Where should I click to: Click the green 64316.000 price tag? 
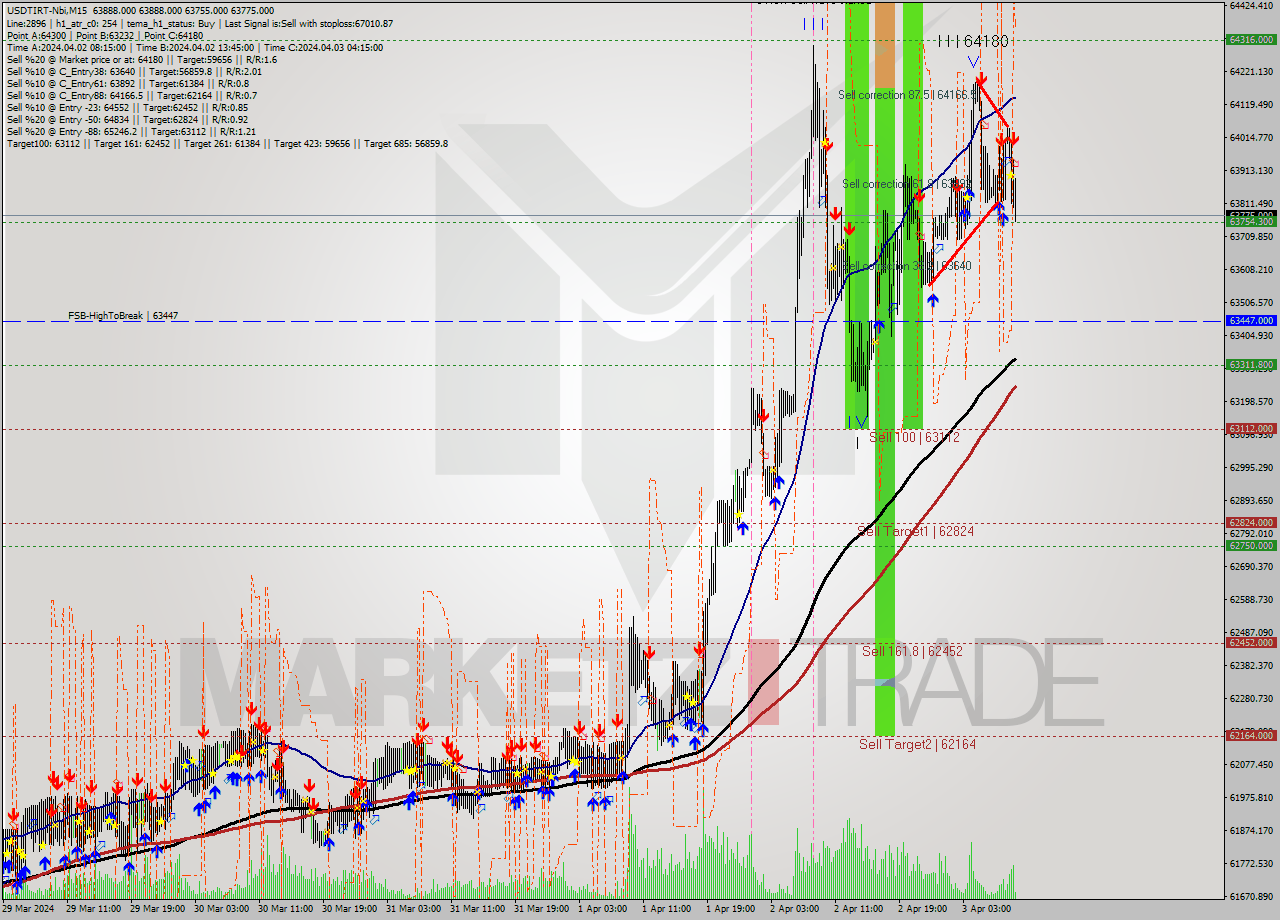1250,40
